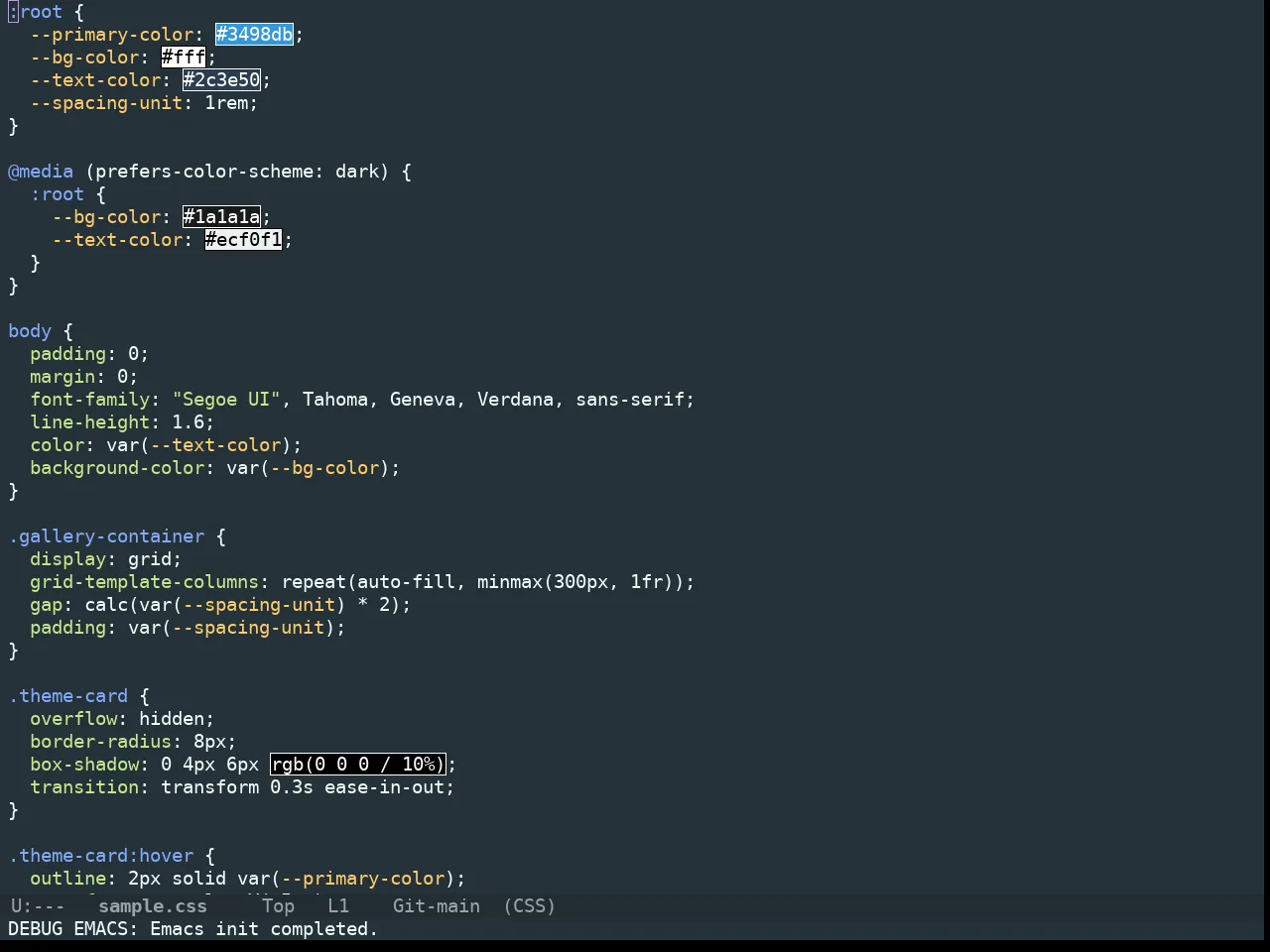Screen dimensions: 1270x952
Task: Click the (CSS) major mode indicator
Action: pyautogui.click(x=530, y=906)
